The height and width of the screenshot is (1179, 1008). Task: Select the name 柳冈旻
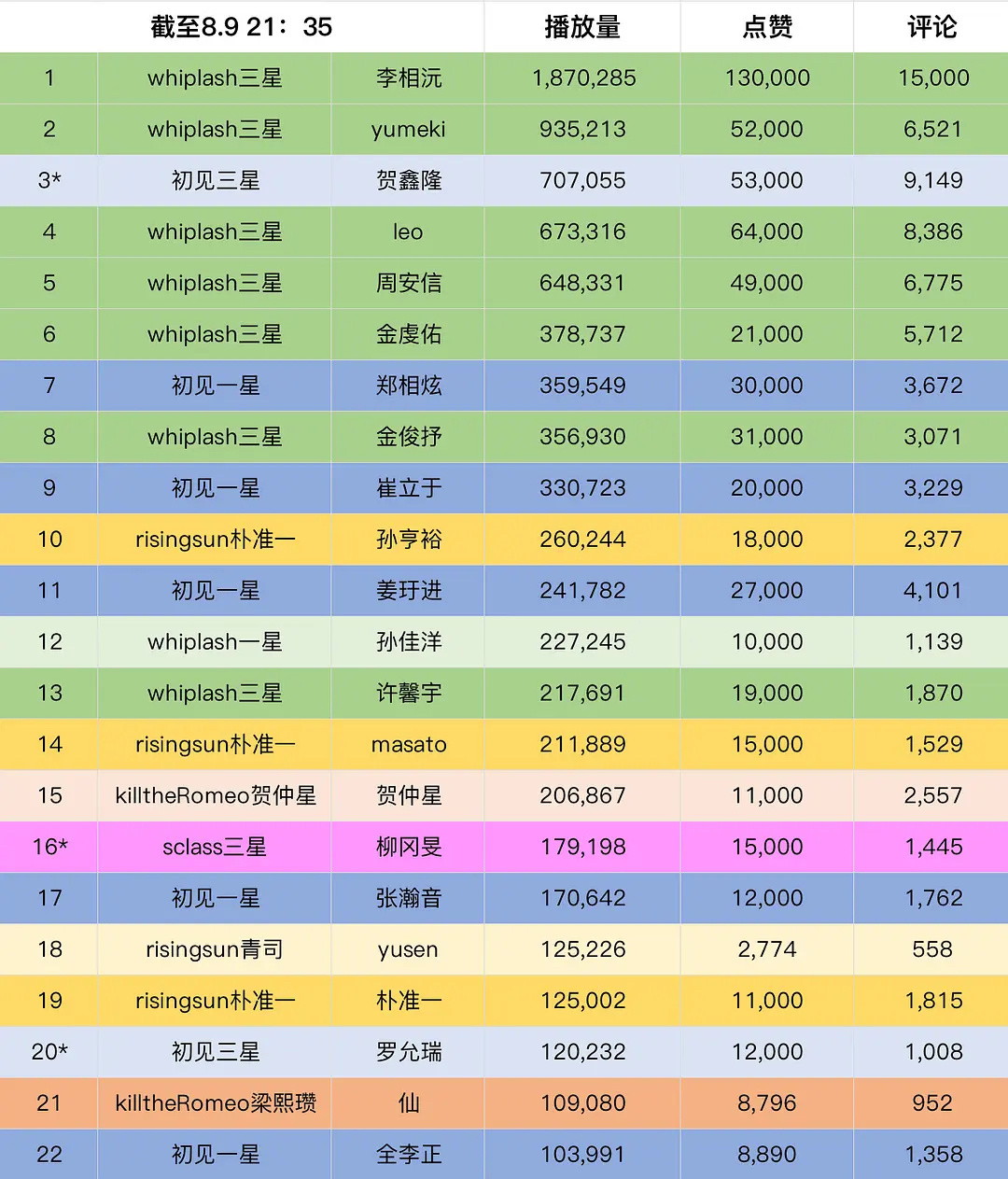(409, 848)
